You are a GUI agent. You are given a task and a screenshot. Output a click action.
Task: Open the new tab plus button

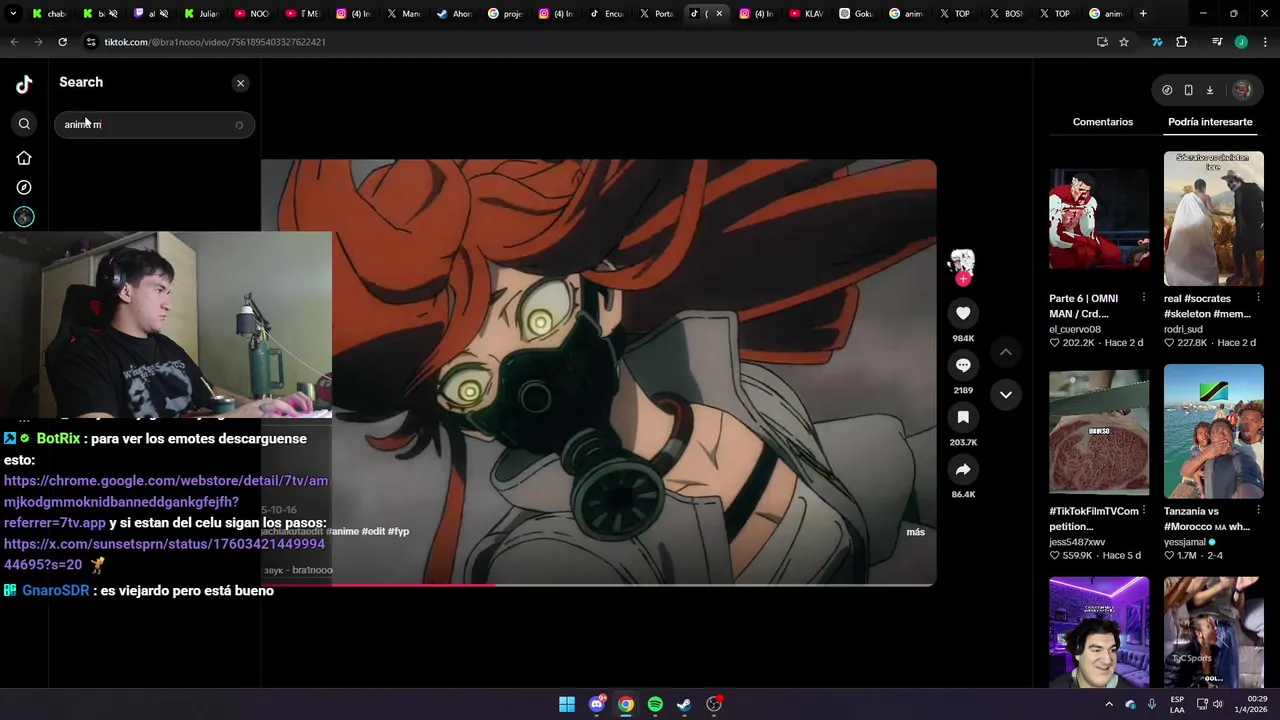click(1143, 14)
